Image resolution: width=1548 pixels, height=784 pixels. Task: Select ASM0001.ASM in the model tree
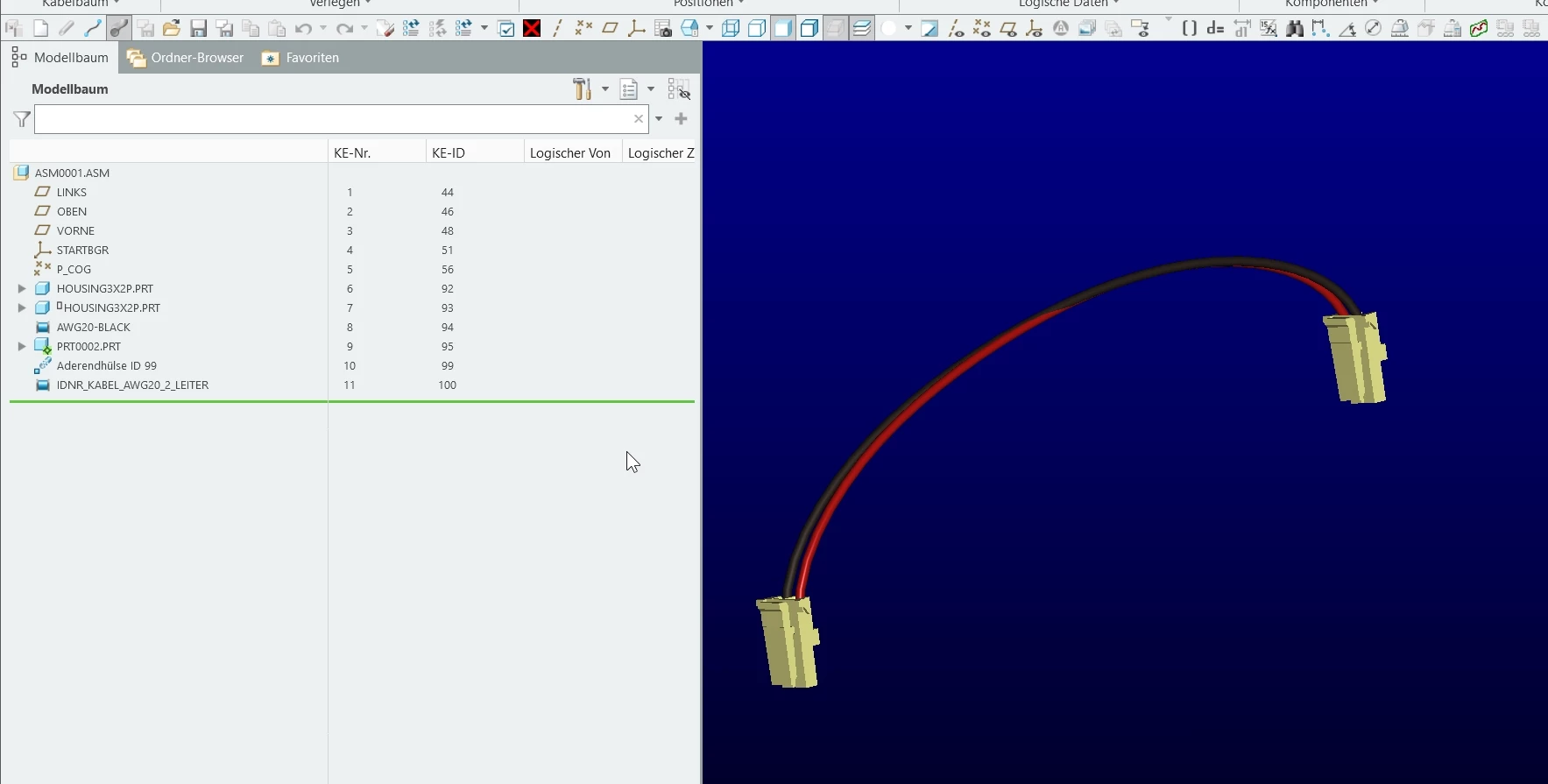(x=72, y=173)
